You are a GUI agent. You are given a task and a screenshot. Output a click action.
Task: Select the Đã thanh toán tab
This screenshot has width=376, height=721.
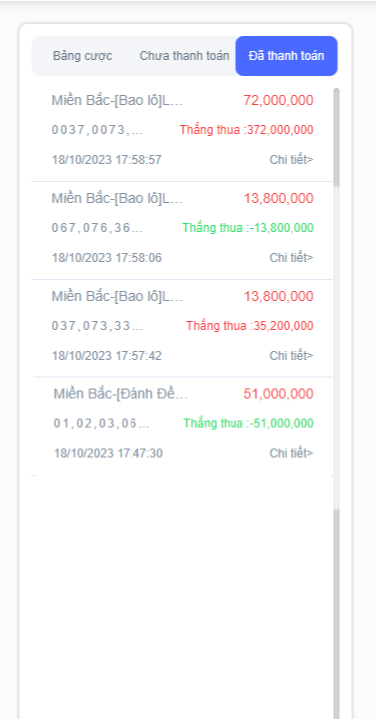pos(286,56)
